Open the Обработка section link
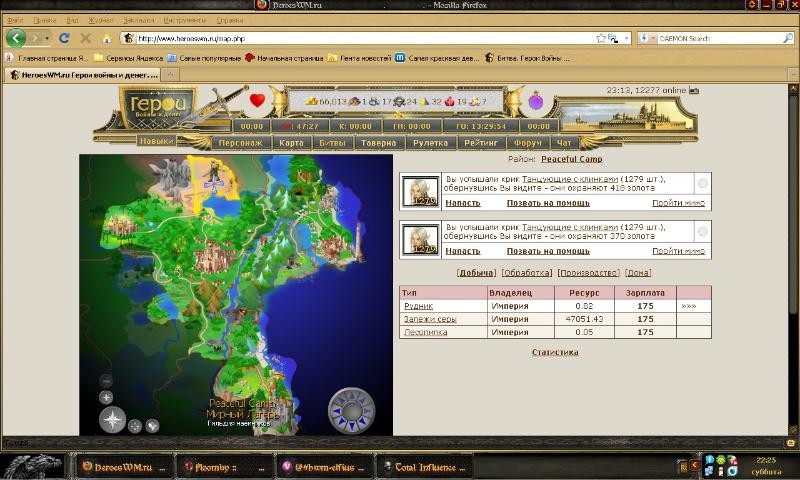Viewport: 800px width, 480px height. [x=527, y=273]
